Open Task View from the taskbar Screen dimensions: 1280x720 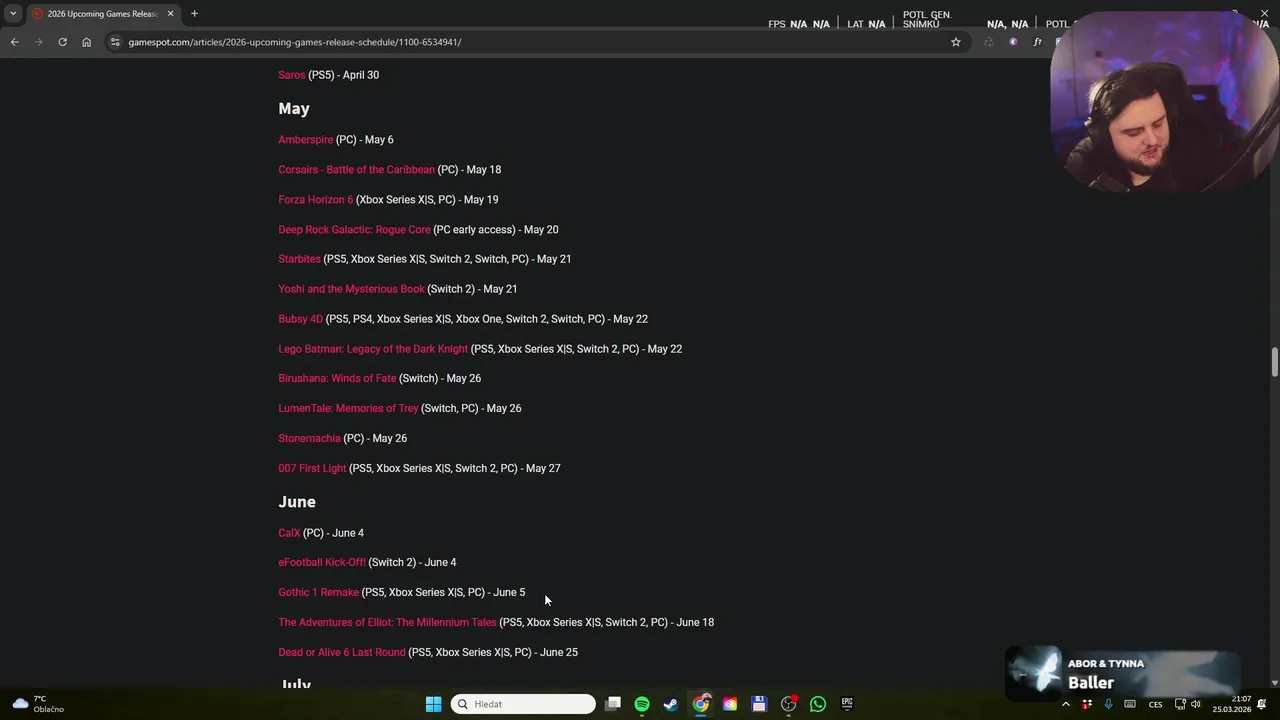click(613, 704)
